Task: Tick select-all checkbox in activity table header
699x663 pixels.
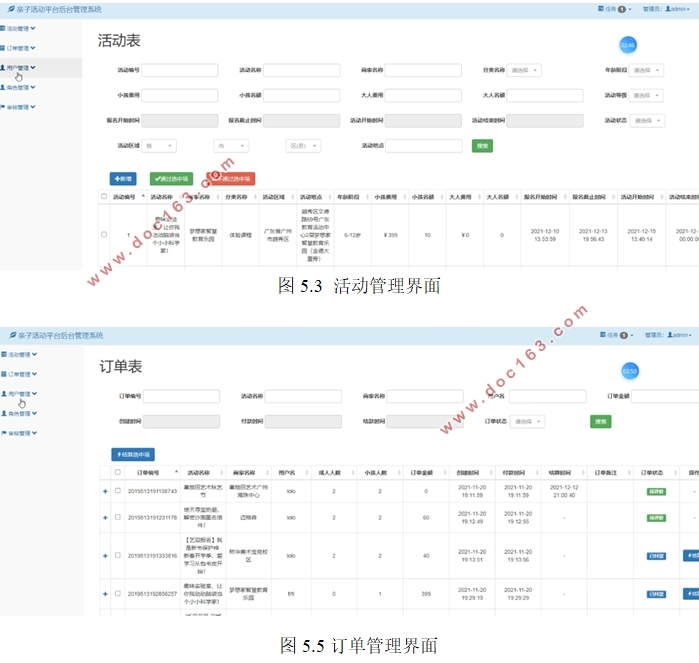Action: pyautogui.click(x=104, y=196)
